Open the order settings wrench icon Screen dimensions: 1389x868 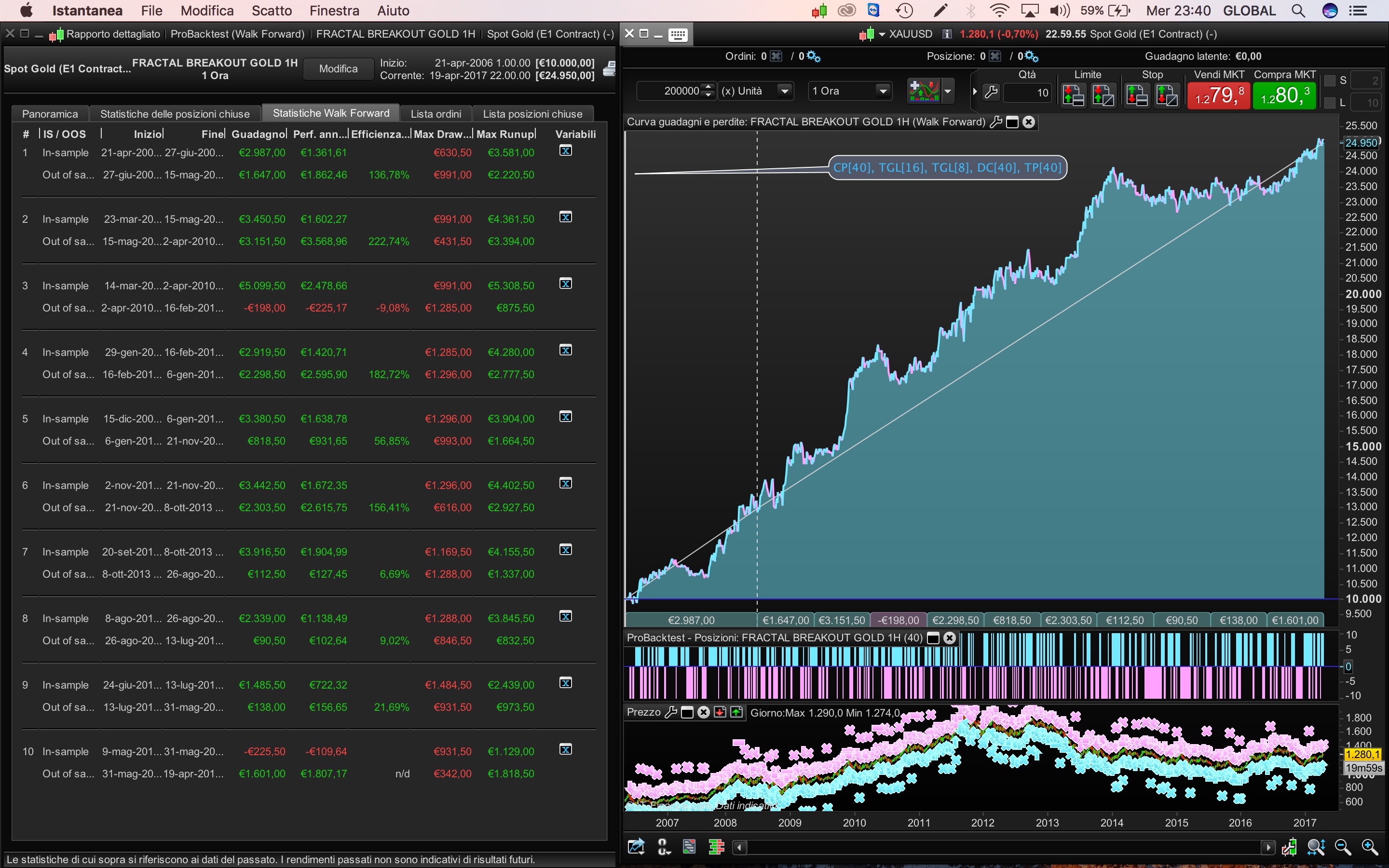click(991, 92)
